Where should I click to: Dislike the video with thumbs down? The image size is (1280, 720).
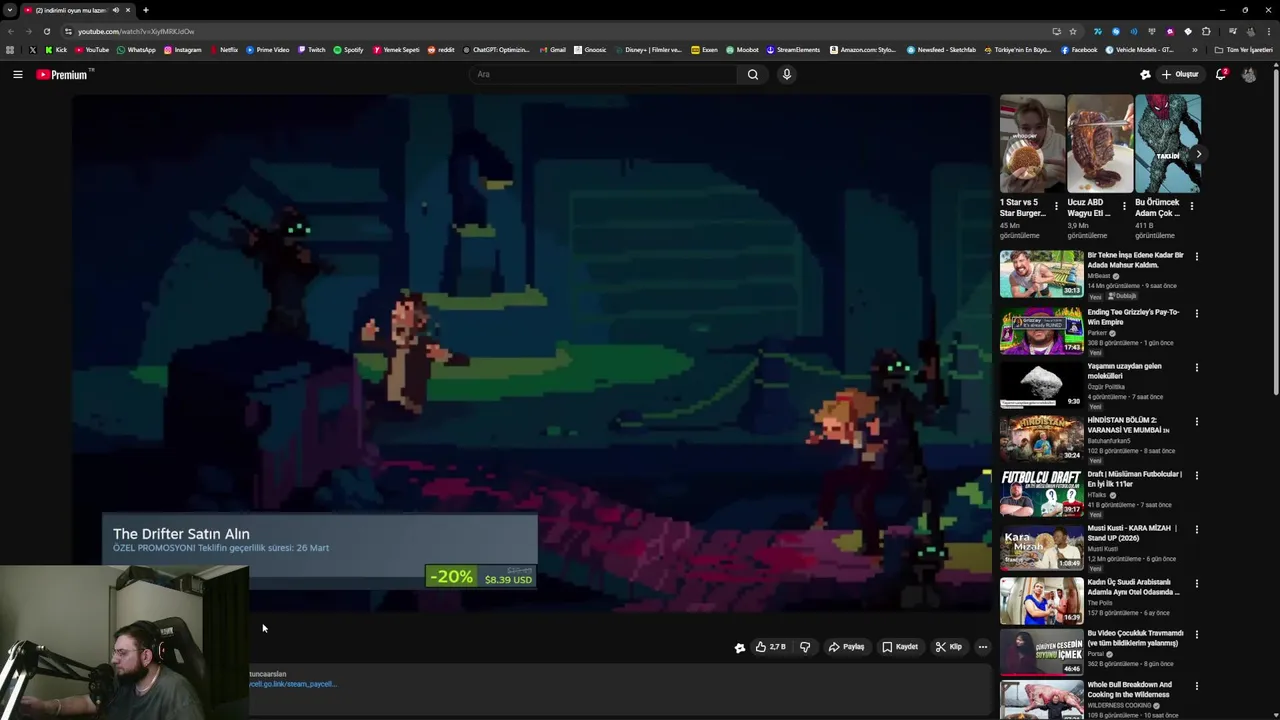805,647
